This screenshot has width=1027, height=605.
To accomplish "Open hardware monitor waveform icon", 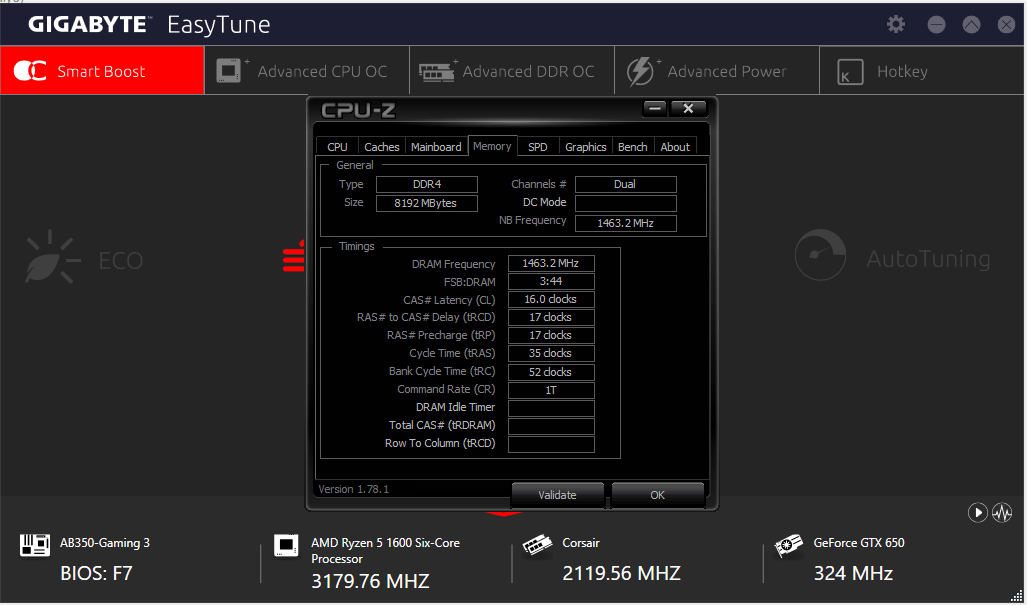I will [1002, 513].
